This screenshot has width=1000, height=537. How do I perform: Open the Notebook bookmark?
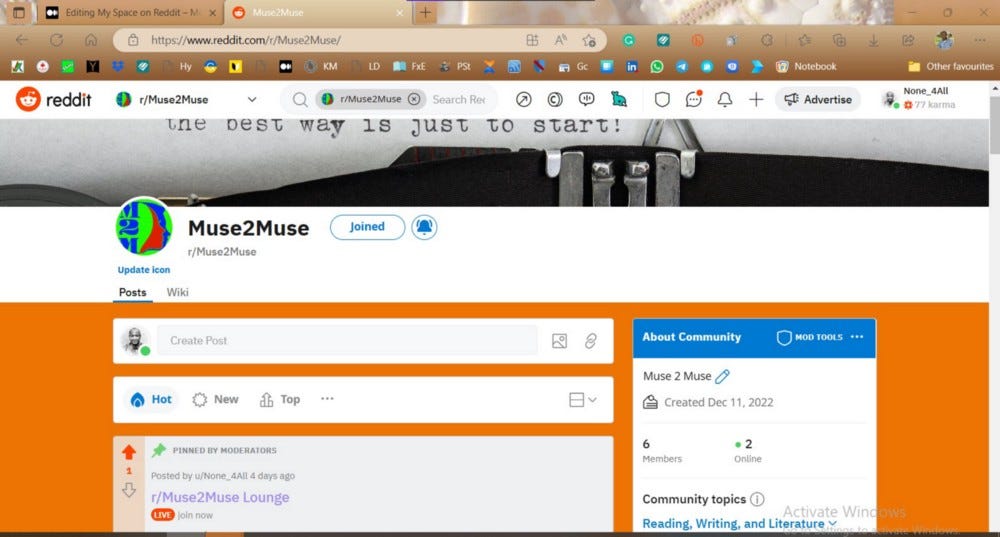pos(805,66)
